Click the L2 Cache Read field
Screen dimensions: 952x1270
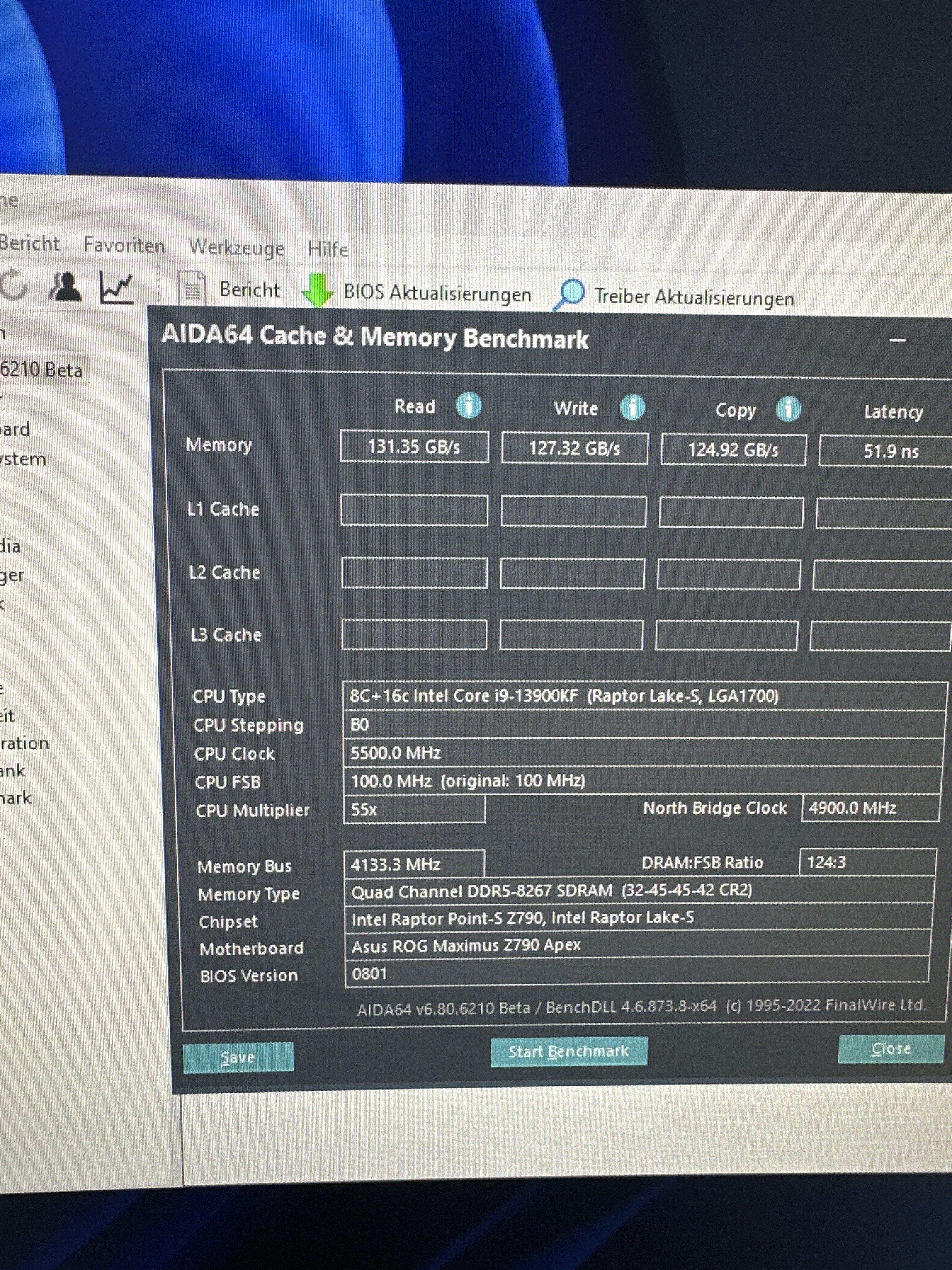click(414, 573)
